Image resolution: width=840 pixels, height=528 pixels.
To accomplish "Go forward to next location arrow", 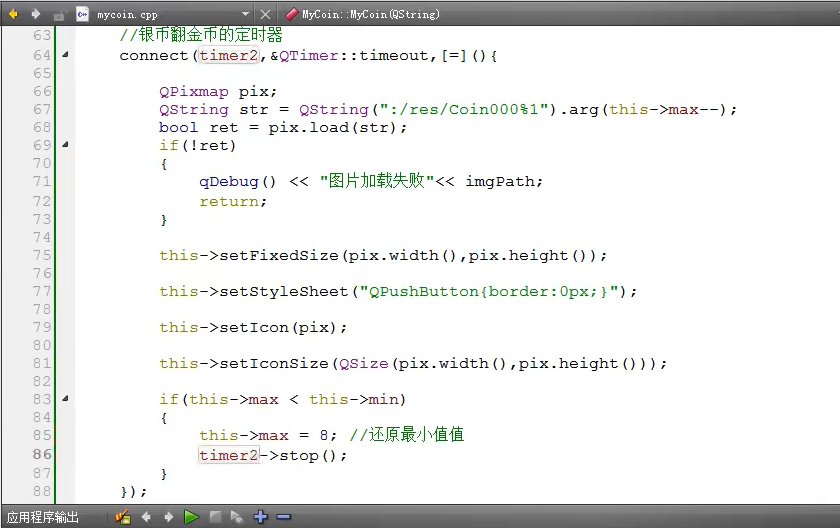I will click(36, 14).
